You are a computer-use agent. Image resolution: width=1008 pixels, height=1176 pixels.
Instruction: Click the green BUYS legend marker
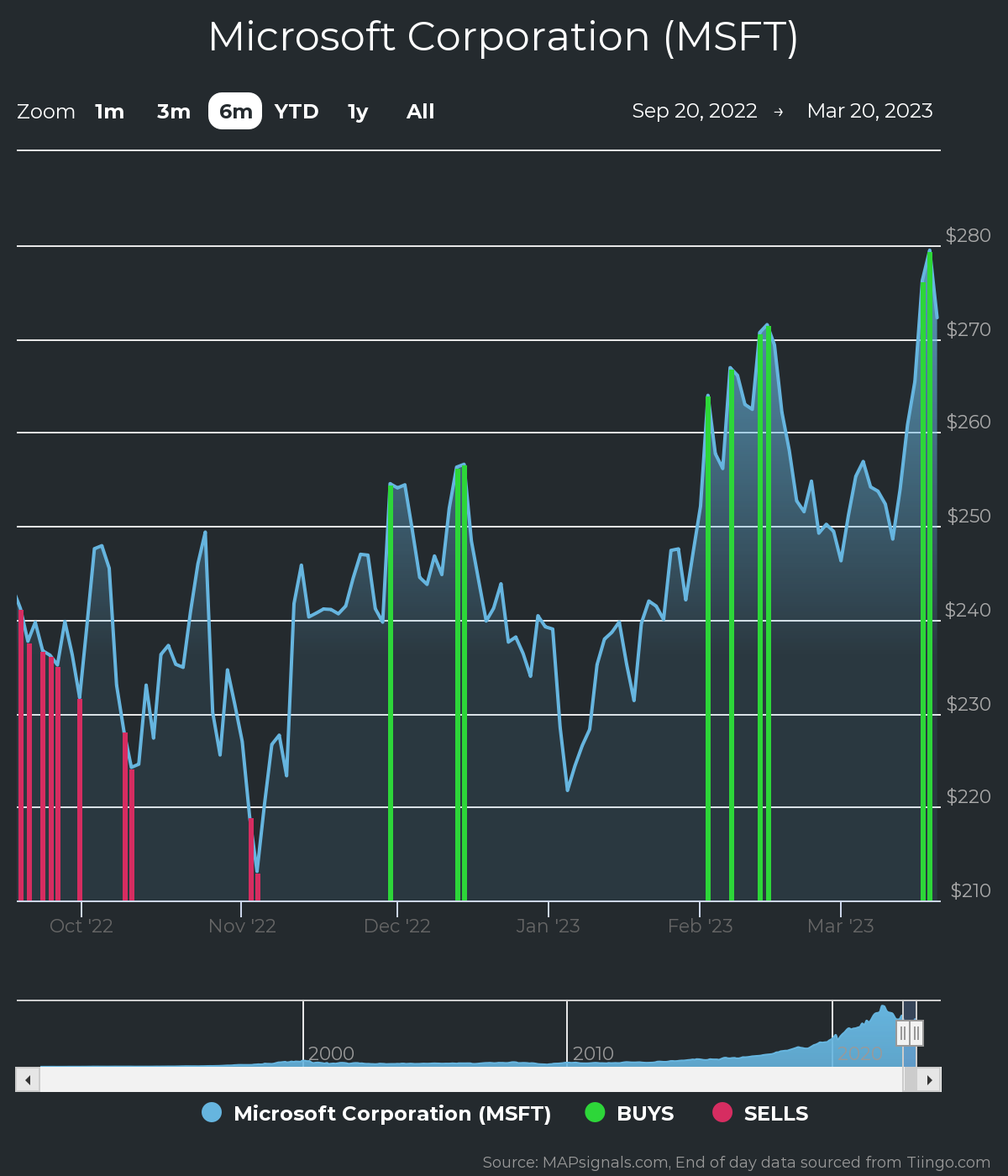click(596, 1113)
